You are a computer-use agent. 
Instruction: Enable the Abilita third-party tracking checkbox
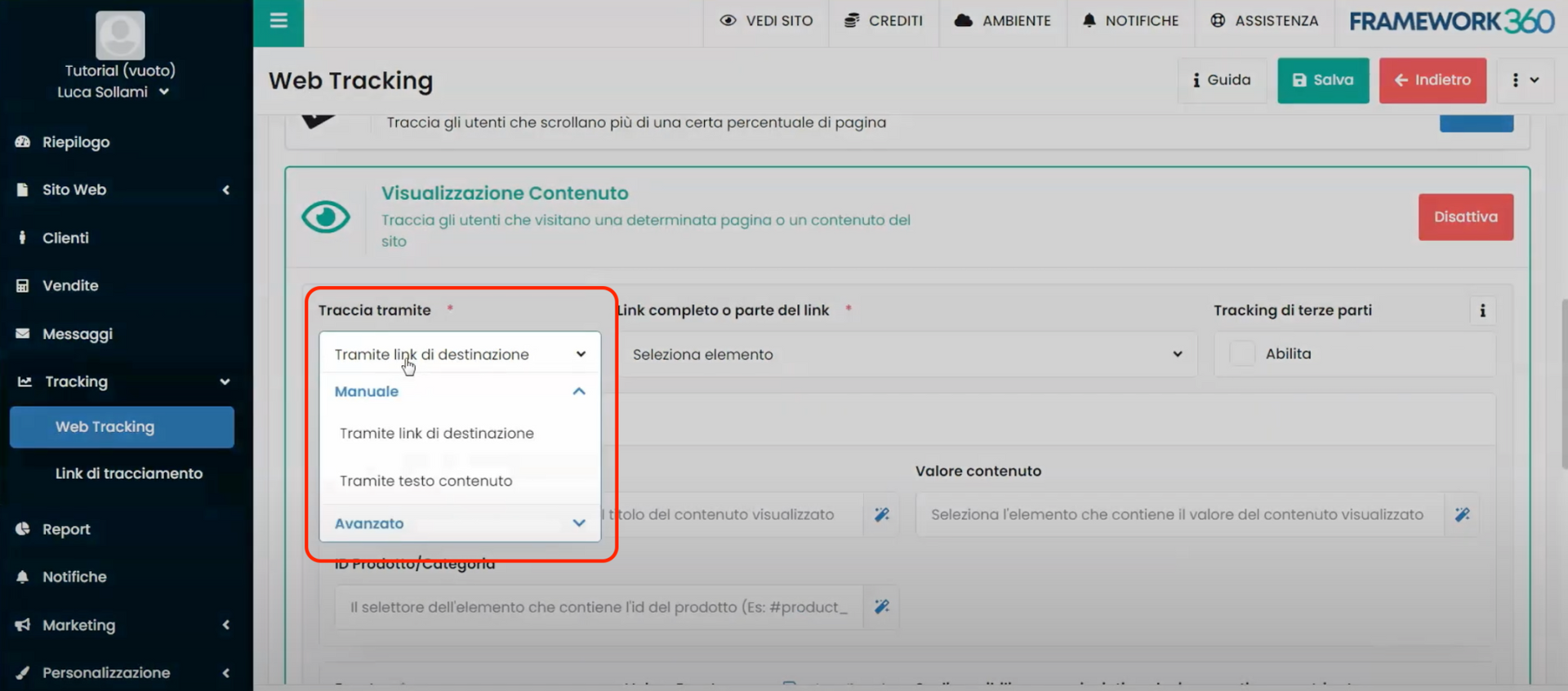[x=1242, y=354]
